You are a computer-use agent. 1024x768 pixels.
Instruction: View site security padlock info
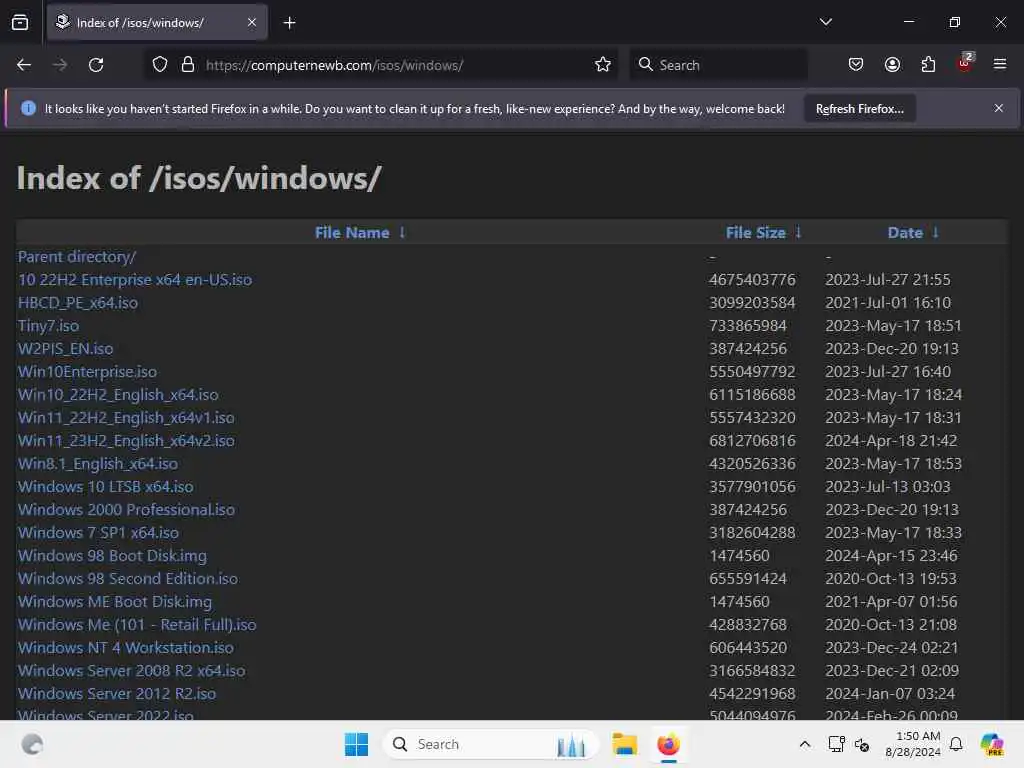[188, 65]
